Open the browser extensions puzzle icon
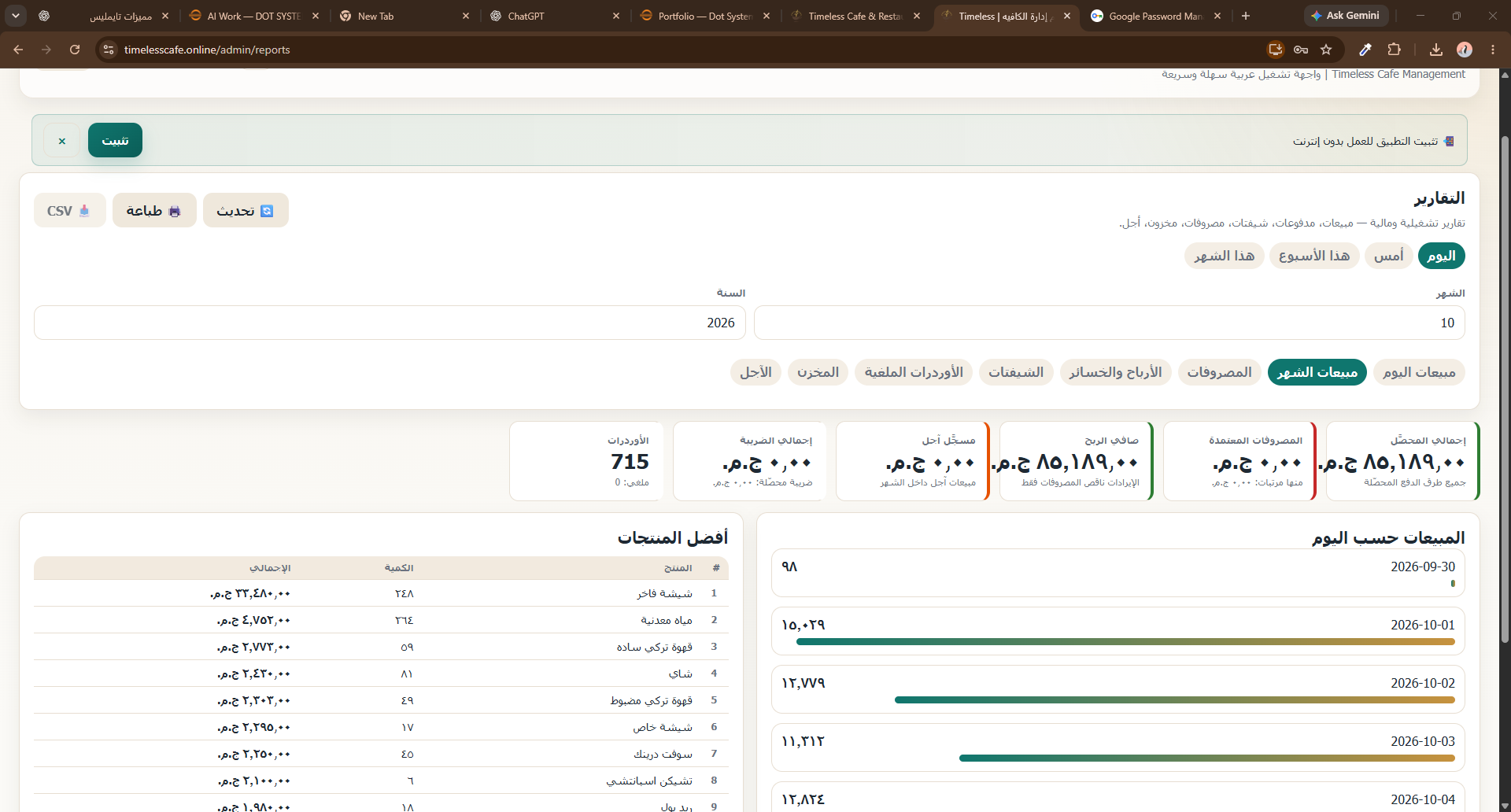Image resolution: width=1511 pixels, height=812 pixels. point(1394,50)
